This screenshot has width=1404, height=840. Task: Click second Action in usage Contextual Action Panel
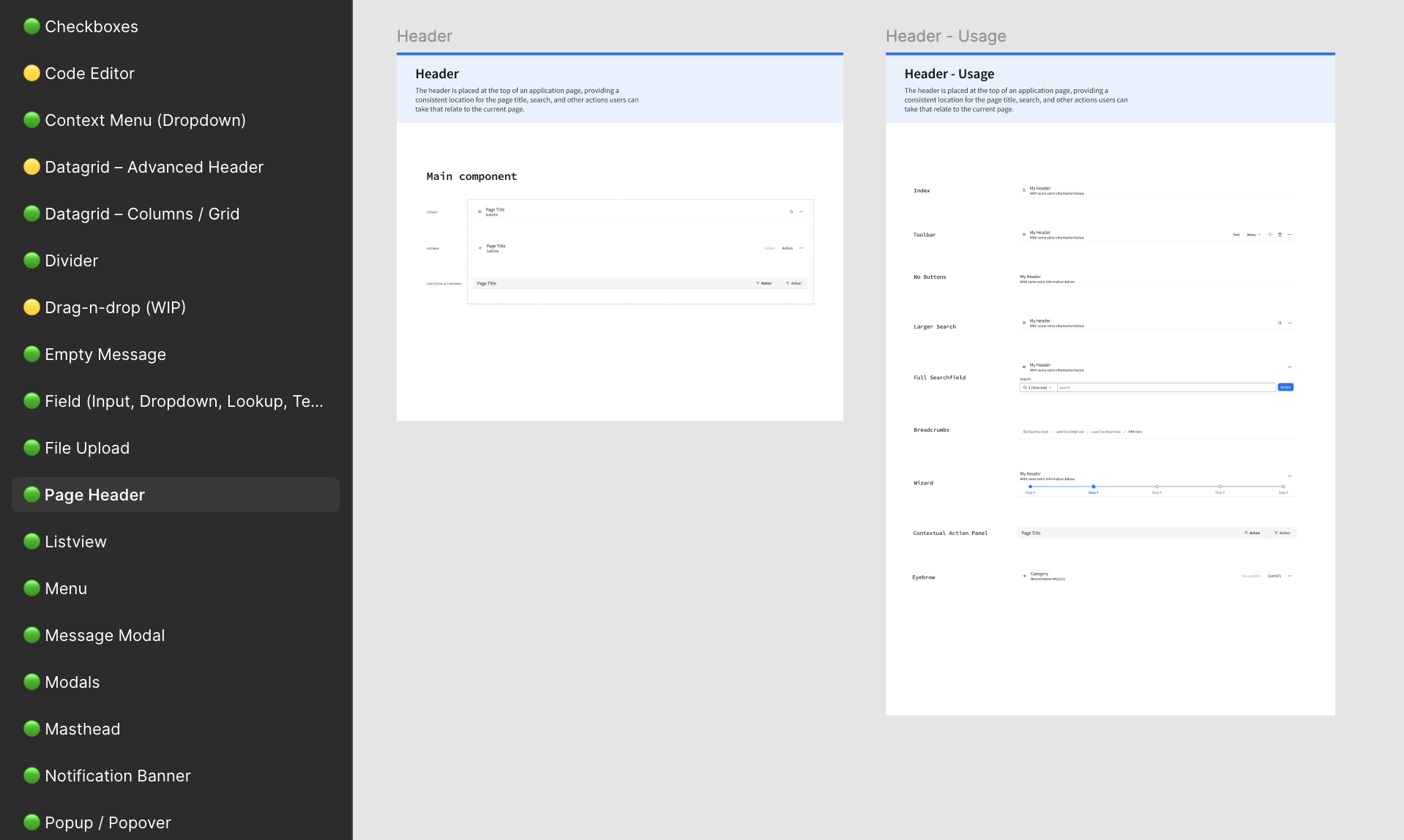pos(1282,533)
